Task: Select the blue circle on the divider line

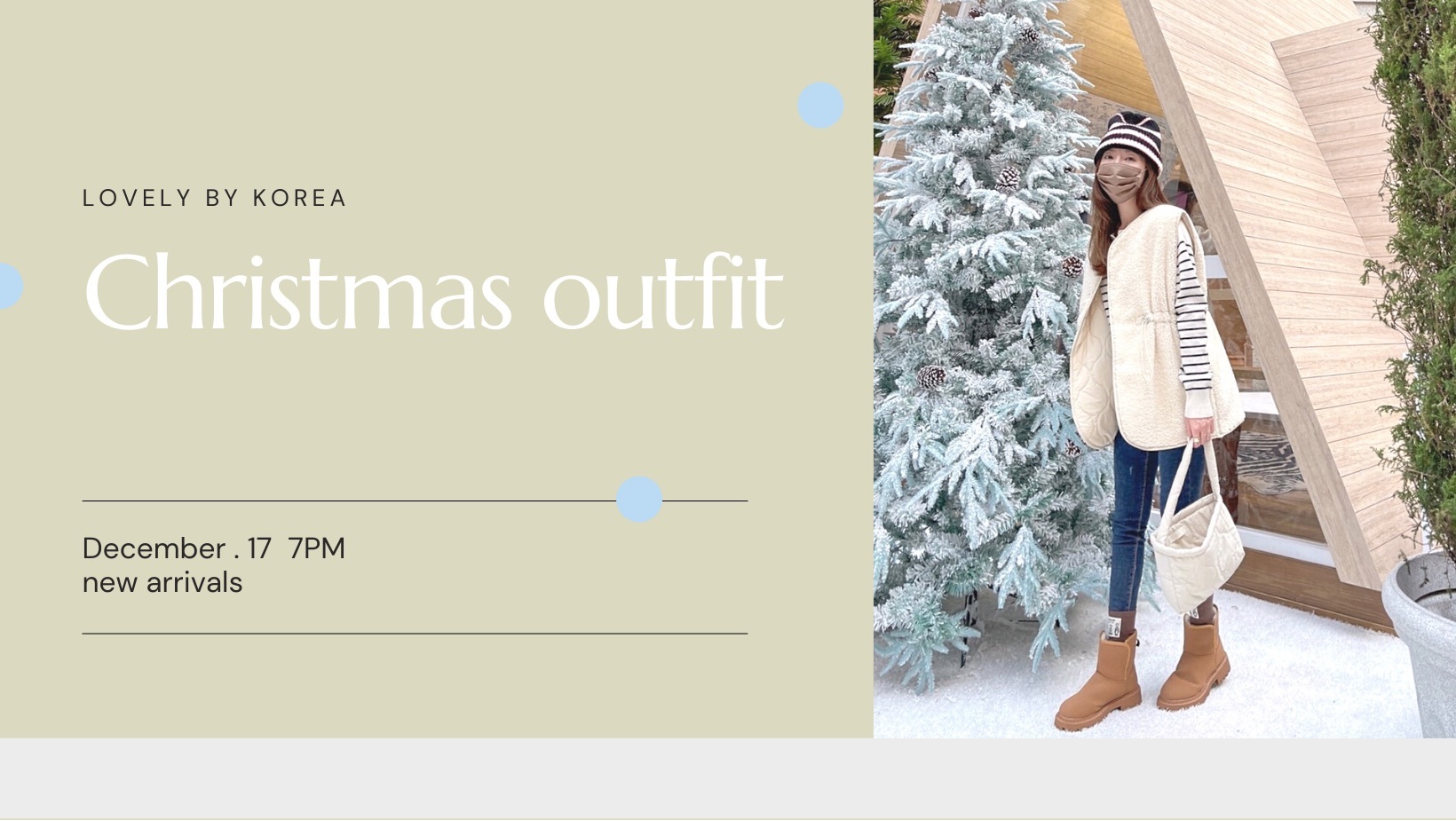Action: point(639,499)
